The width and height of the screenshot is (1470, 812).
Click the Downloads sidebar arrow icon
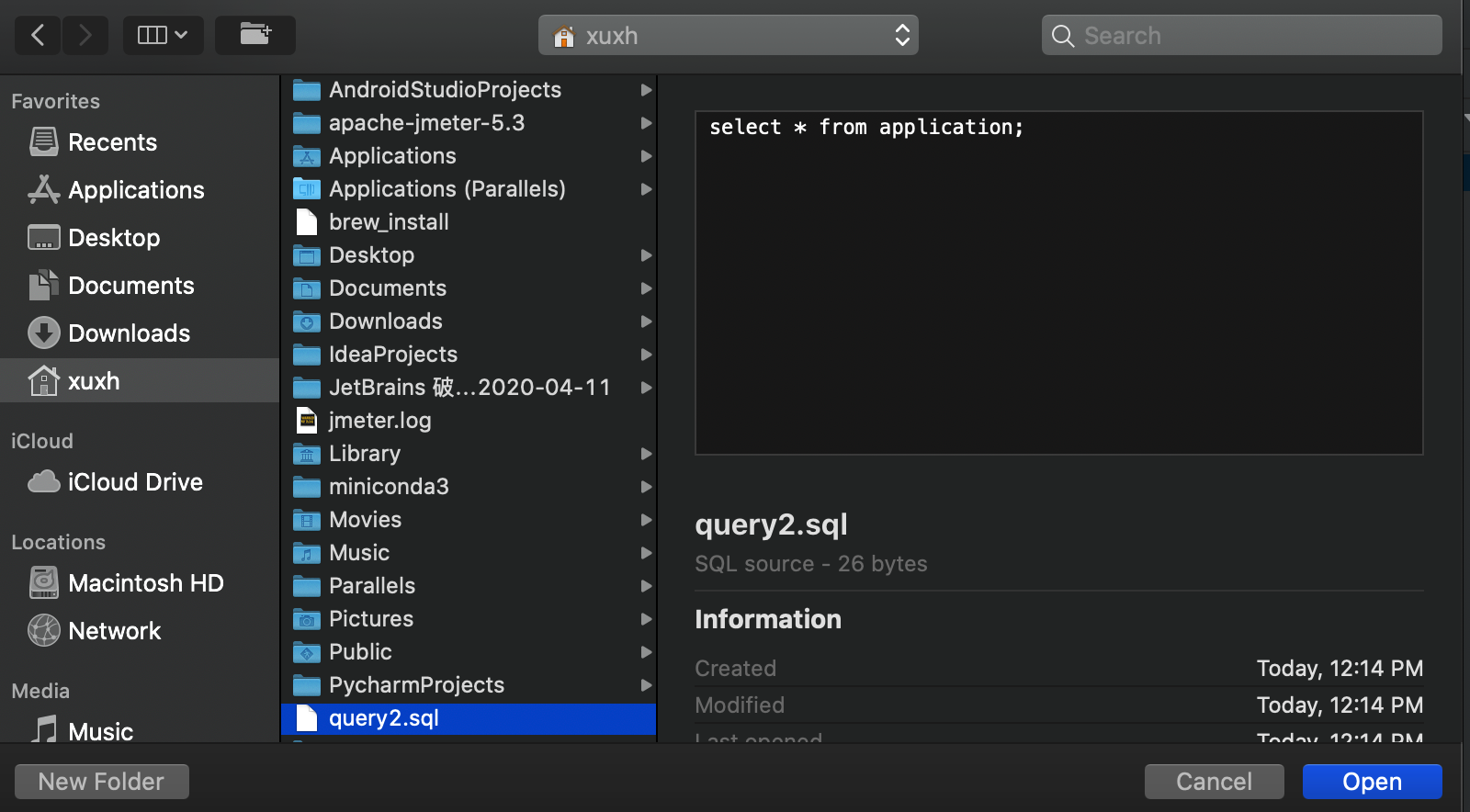coord(43,333)
